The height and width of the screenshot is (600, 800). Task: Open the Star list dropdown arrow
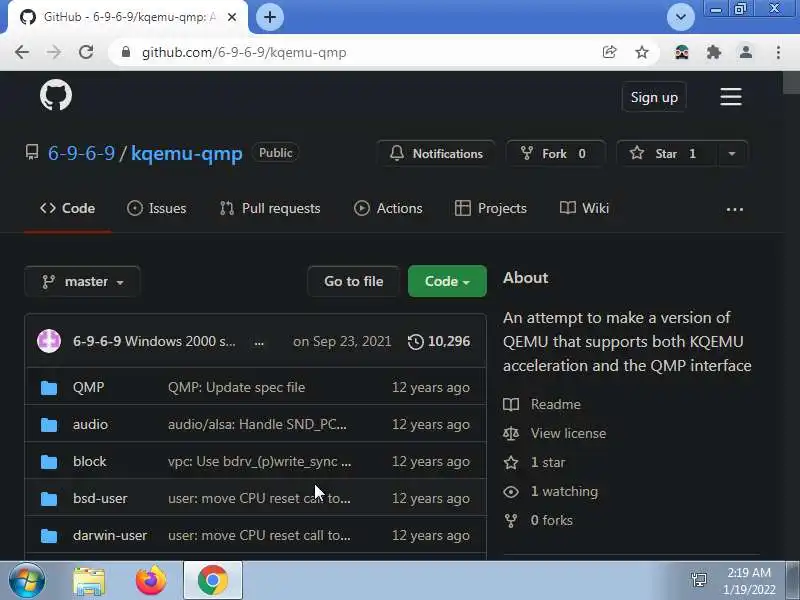(x=732, y=154)
